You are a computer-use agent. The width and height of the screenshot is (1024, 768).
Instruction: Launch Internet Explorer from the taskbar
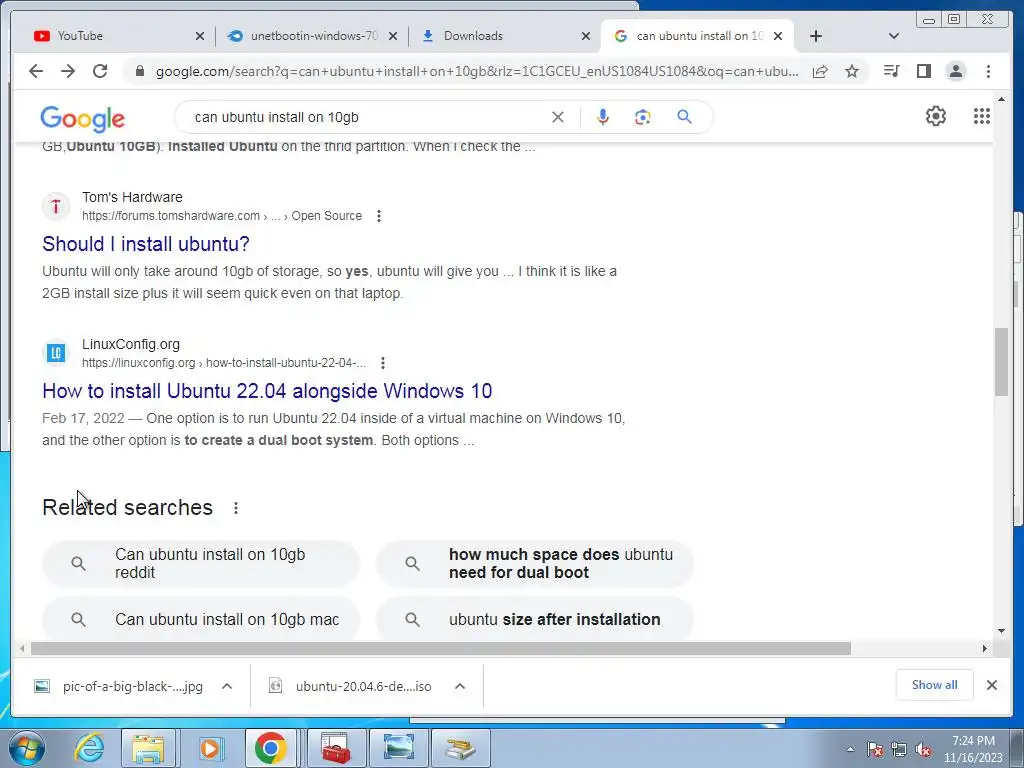(89, 748)
